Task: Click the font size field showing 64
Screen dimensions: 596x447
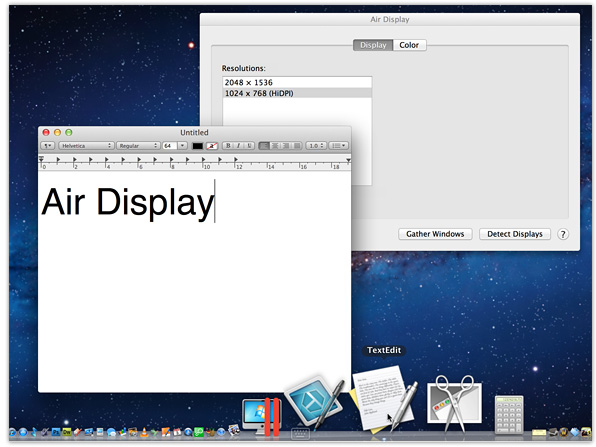Action: 170,146
